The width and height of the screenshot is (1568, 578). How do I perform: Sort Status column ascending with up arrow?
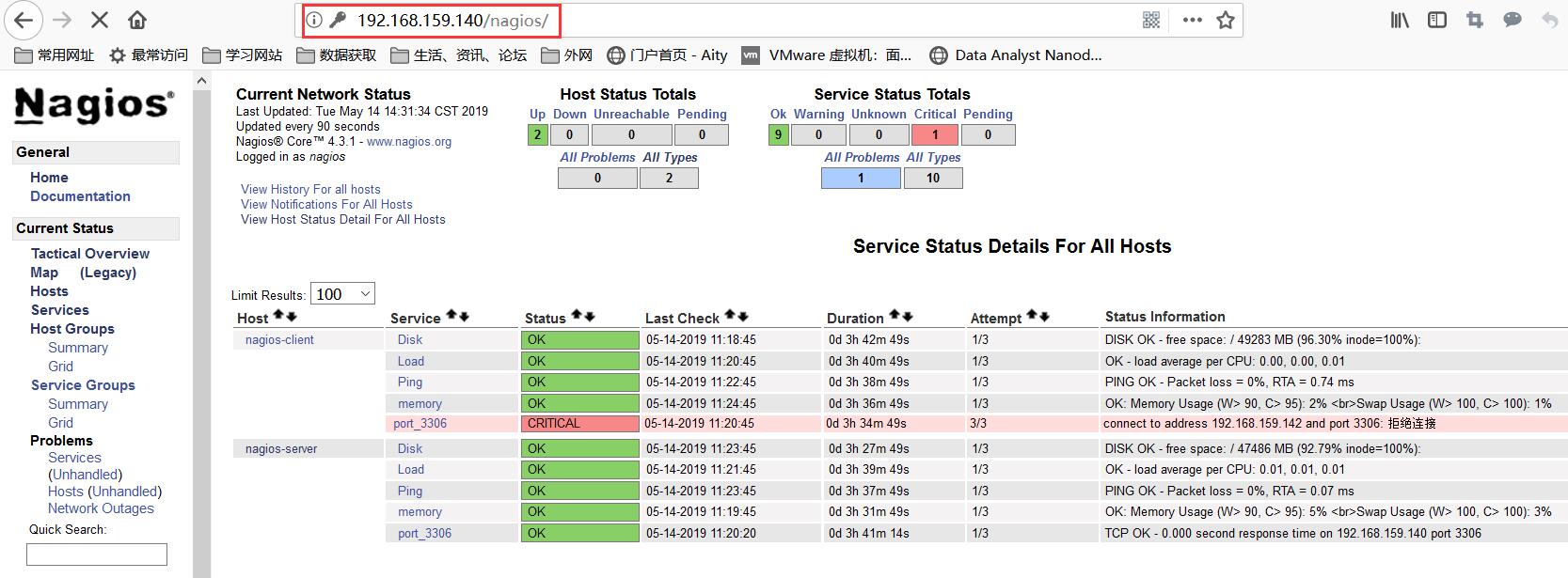(578, 316)
